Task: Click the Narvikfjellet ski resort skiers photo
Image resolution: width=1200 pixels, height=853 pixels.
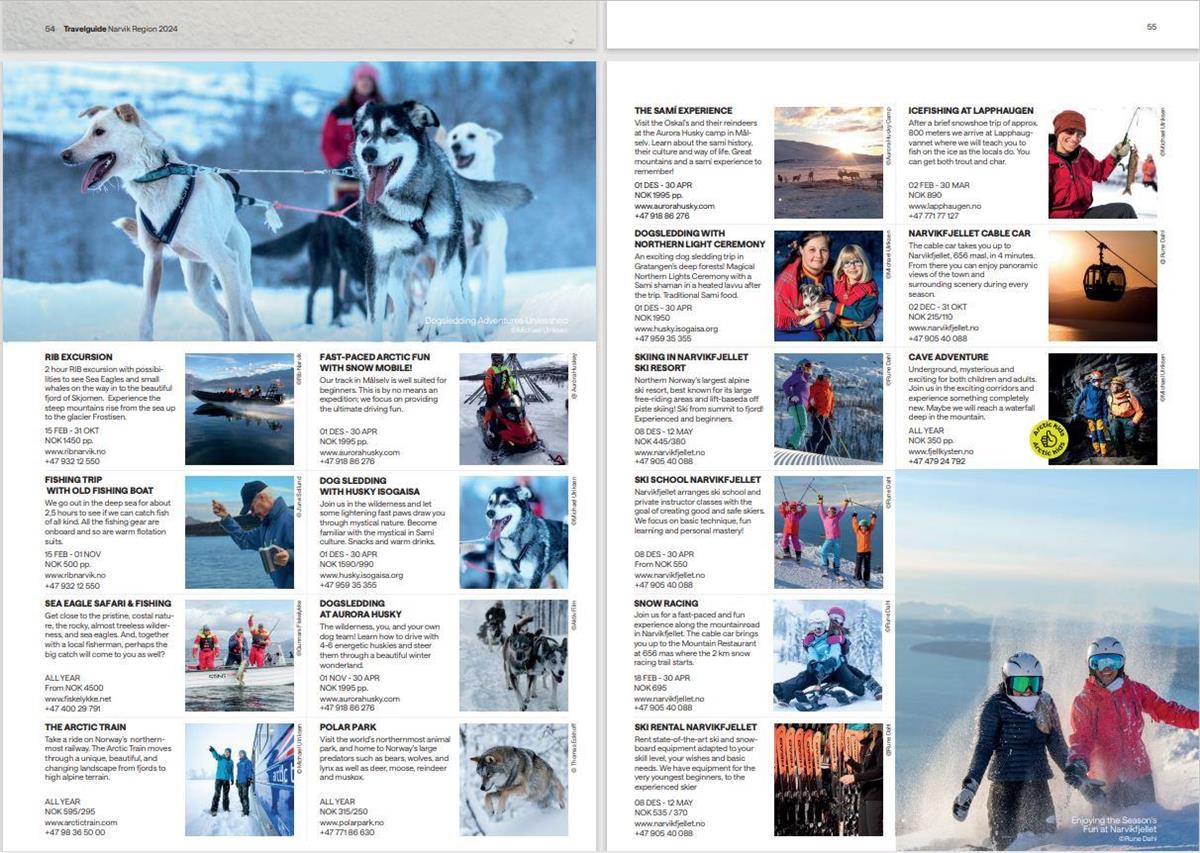Action: point(828,409)
